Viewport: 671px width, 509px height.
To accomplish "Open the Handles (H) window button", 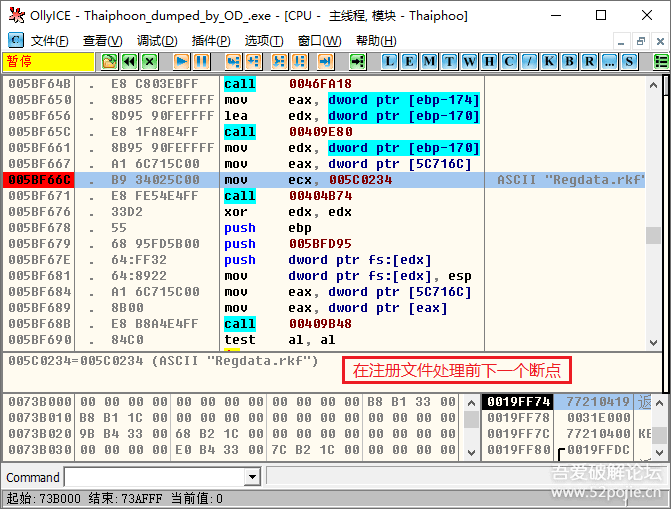I will (x=489, y=61).
